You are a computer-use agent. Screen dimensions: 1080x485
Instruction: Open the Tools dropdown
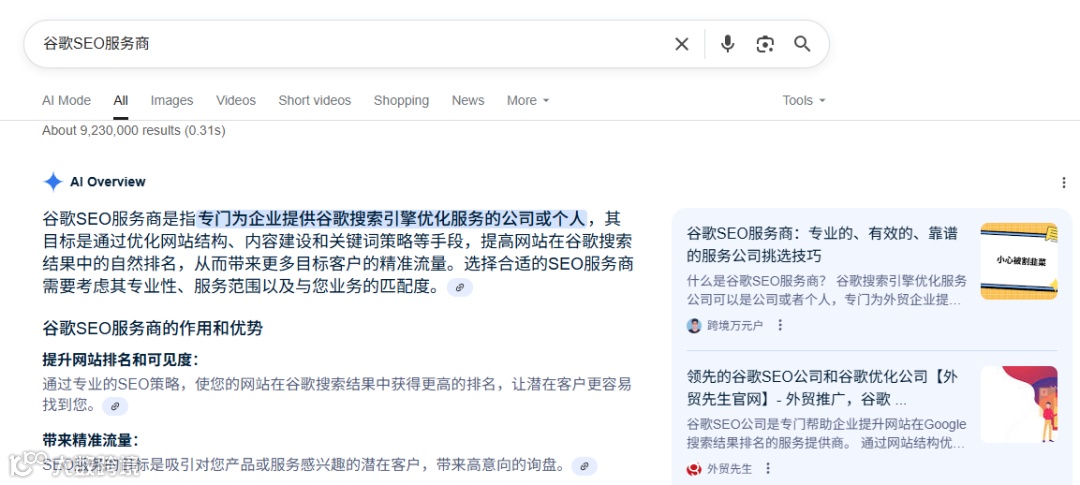coord(803,101)
